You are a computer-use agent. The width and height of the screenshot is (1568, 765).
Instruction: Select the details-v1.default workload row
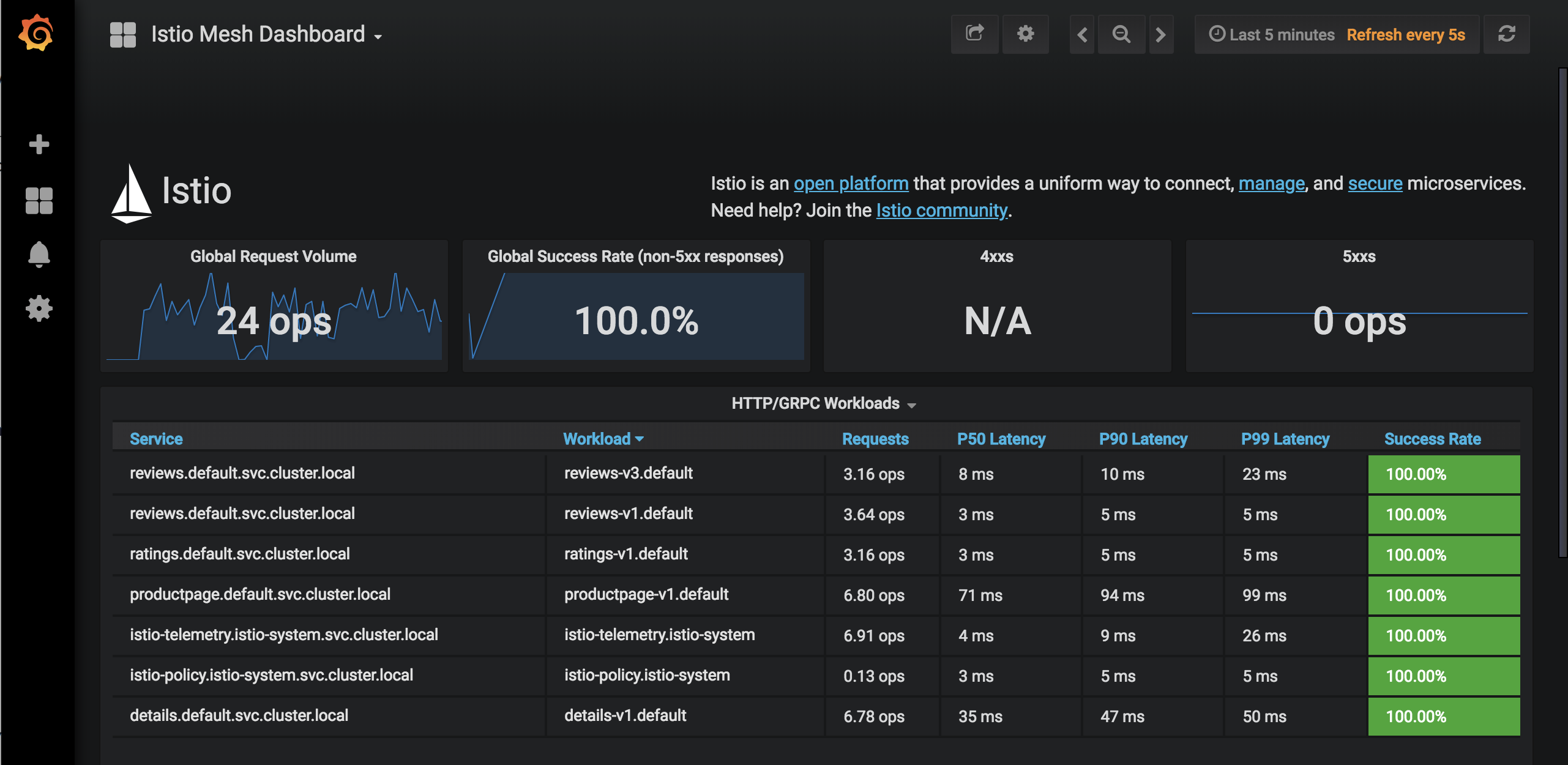(625, 715)
